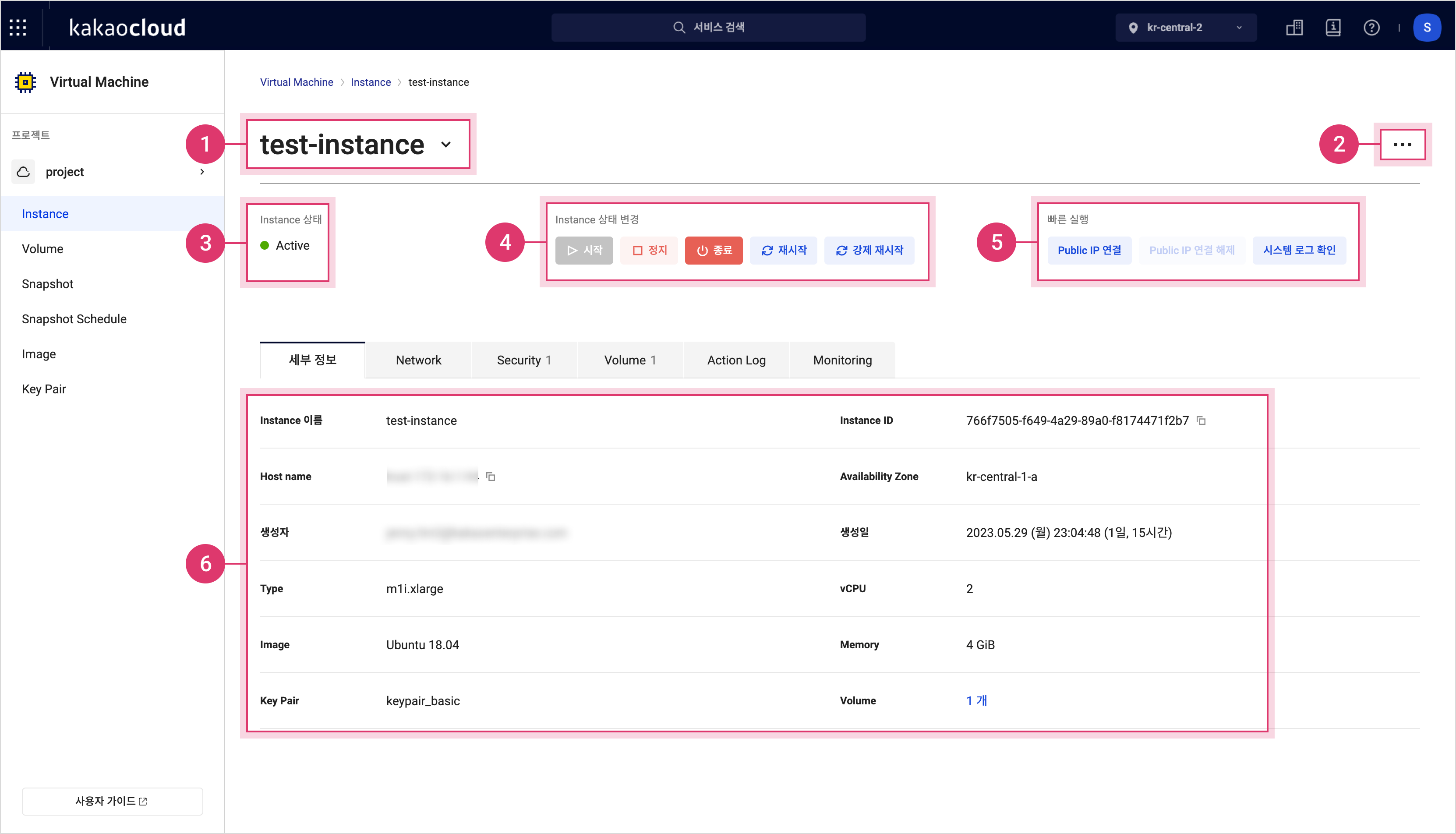
Task: Click the m1i.xlarge type value
Action: 414,588
